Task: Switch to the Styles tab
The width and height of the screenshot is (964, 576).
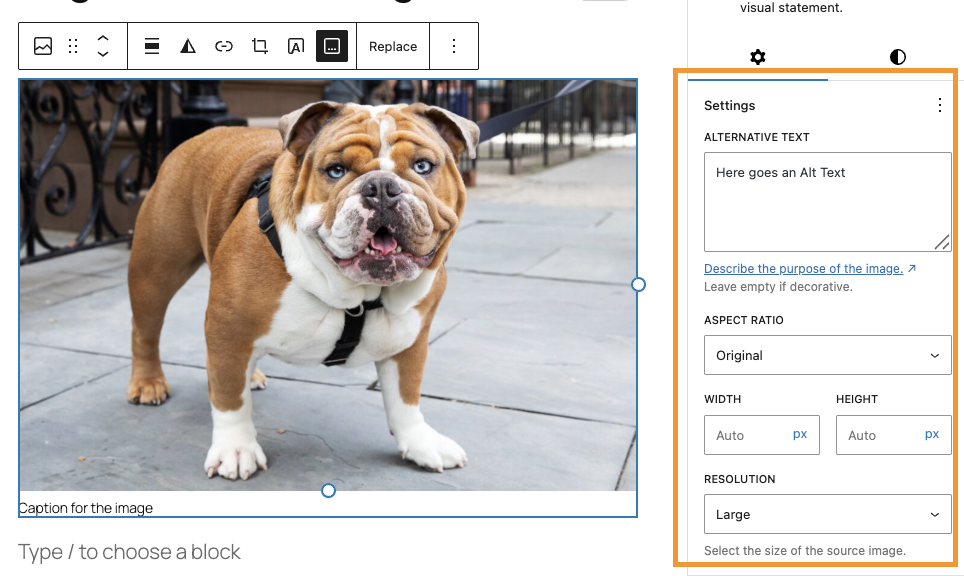Action: (898, 57)
